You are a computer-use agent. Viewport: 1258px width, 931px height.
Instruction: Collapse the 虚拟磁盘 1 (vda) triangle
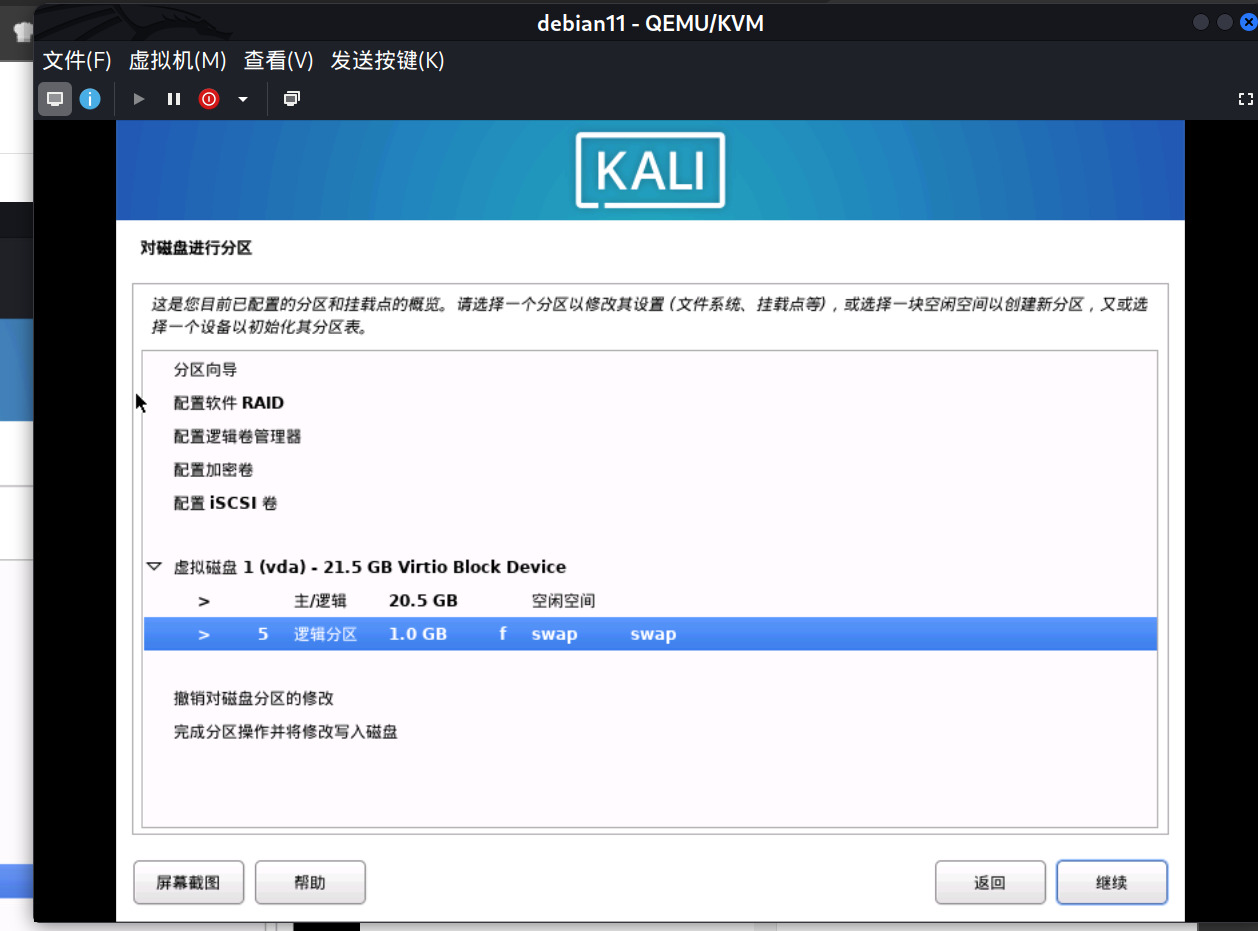[x=154, y=567]
